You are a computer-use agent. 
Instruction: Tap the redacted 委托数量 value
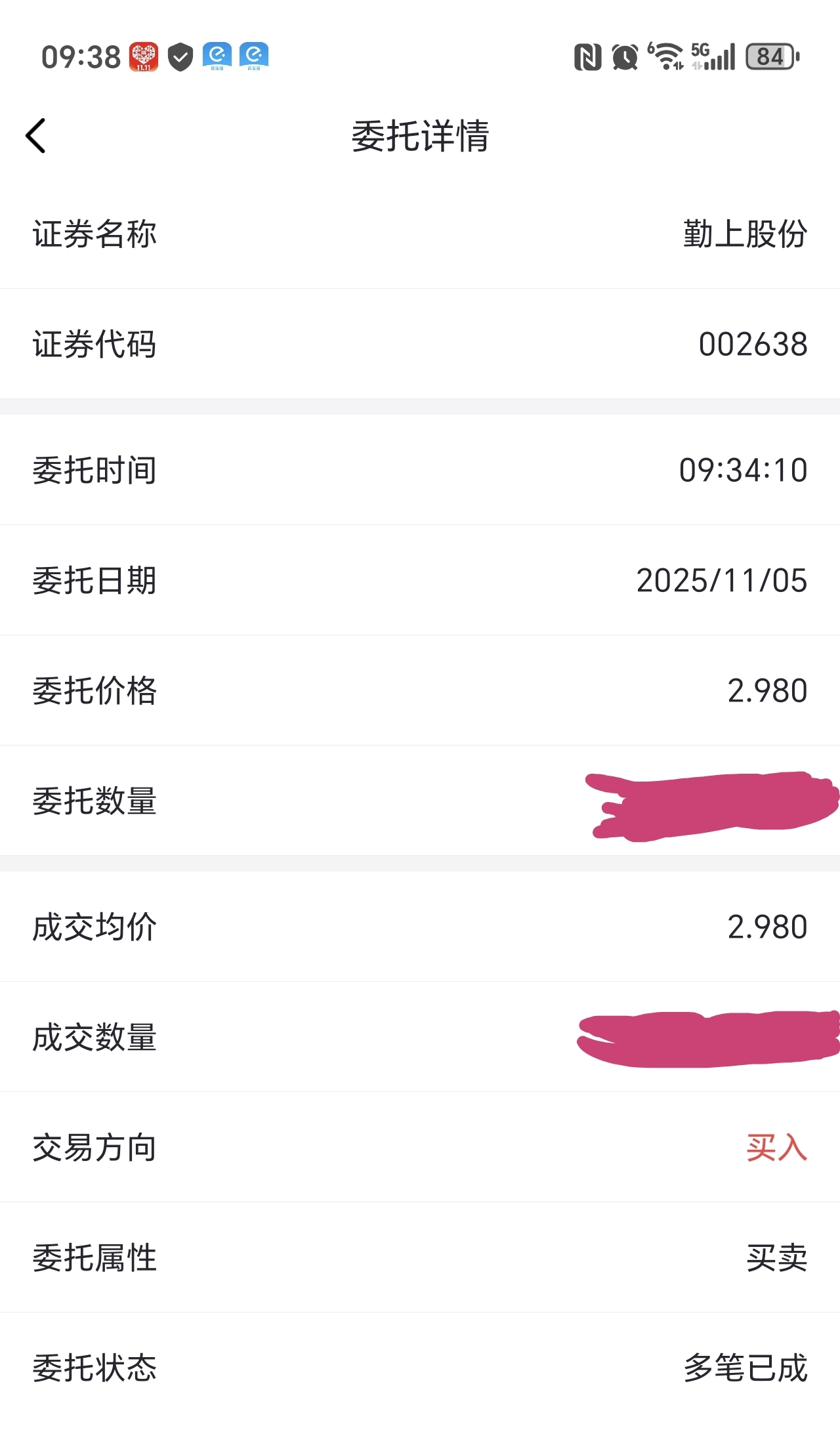(712, 805)
